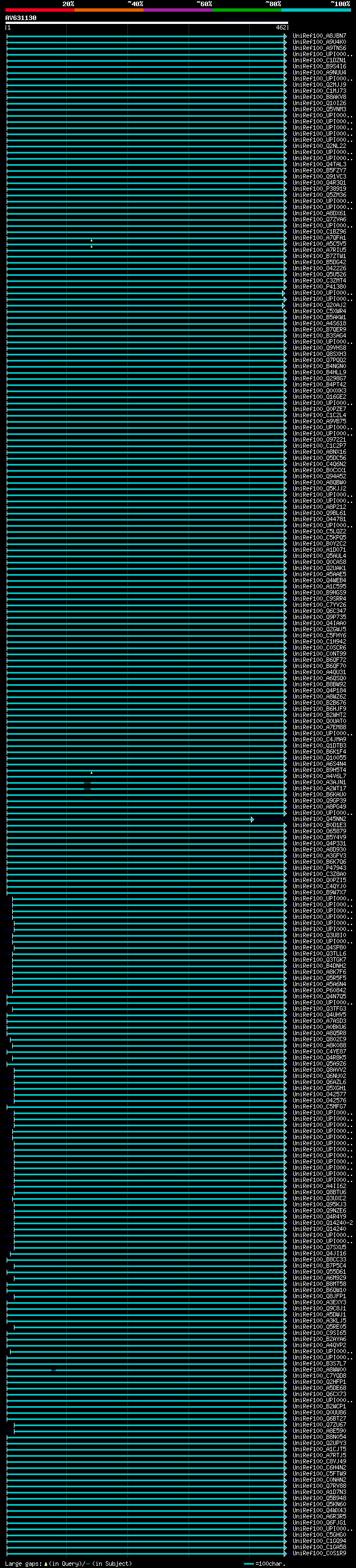
Task: Select hit UniRef100_C1MJ73
Action: (x=319, y=91)
